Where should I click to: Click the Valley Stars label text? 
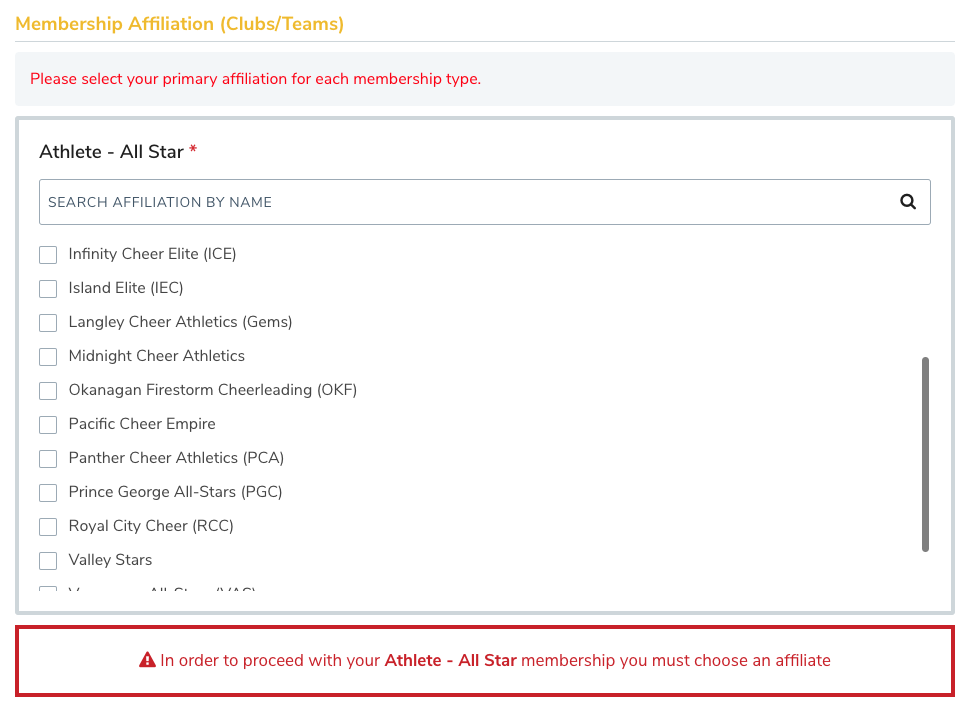tap(110, 560)
